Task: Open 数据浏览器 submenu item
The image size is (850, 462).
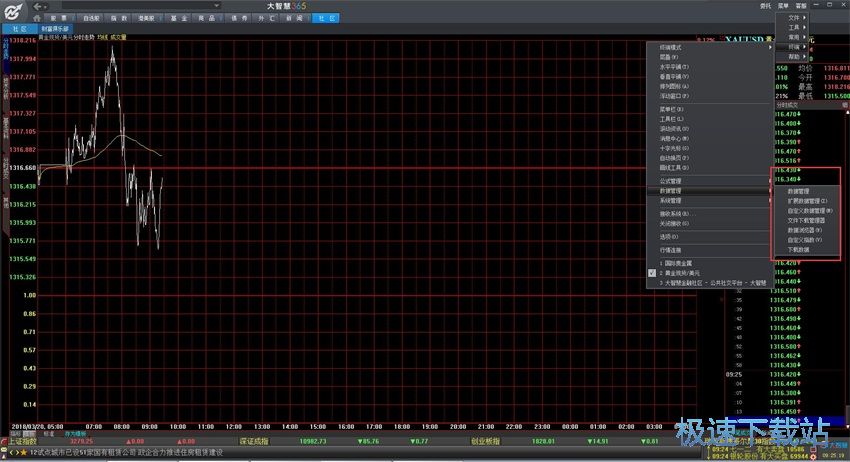Action: pyautogui.click(x=806, y=230)
